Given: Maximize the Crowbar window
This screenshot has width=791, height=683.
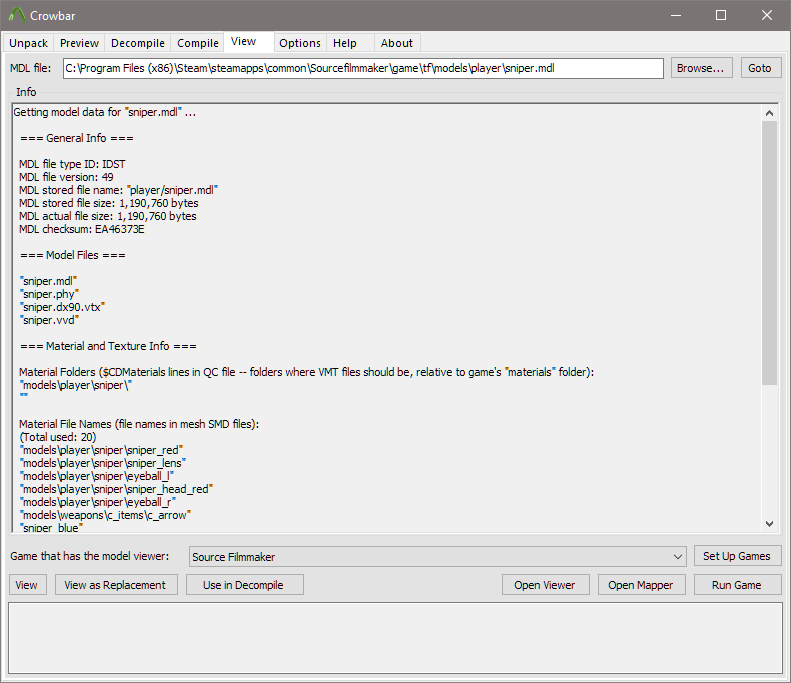Looking at the screenshot, I should [x=721, y=15].
